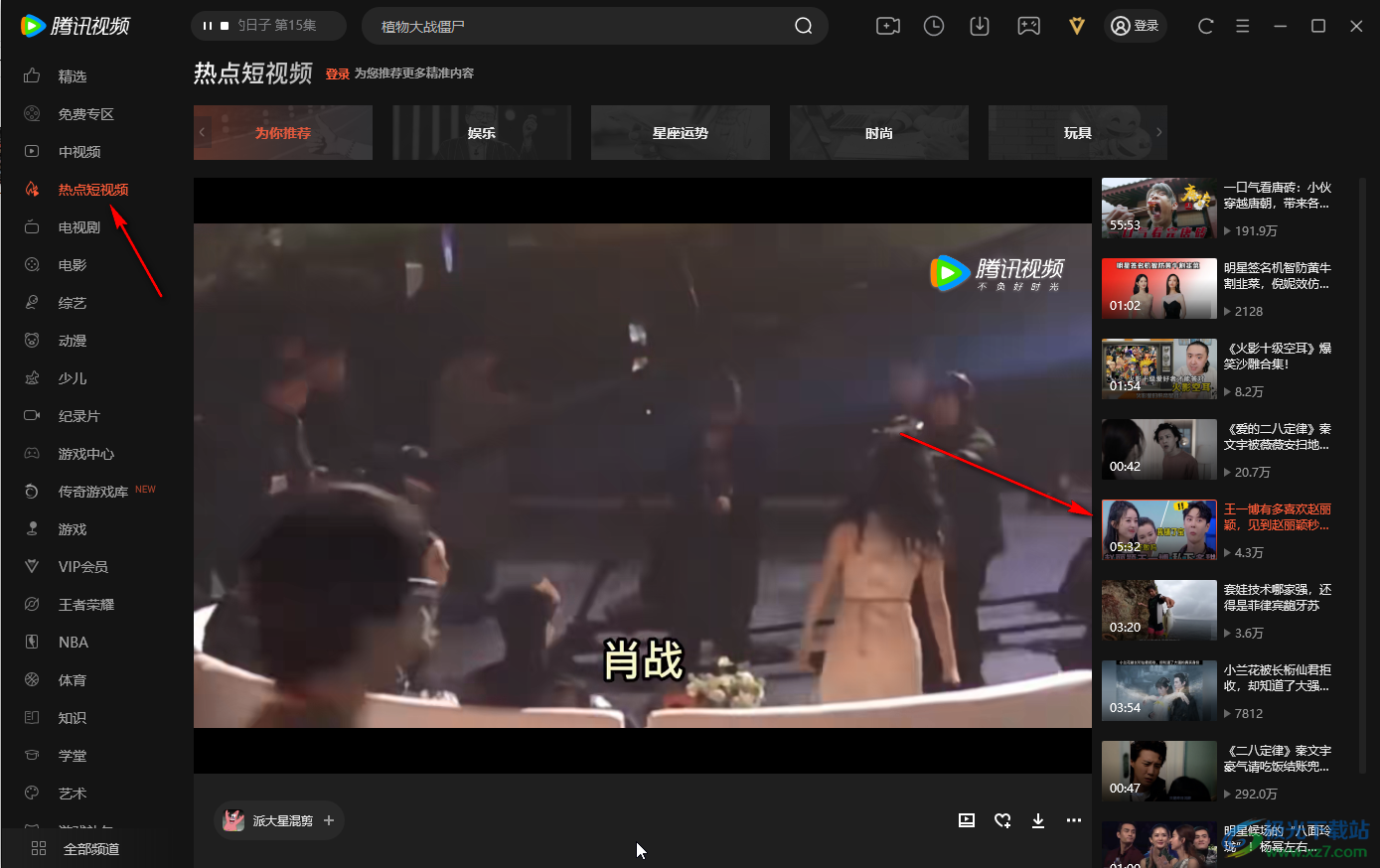The image size is (1380, 868).
Task: Click the magnifier search icon
Action: coord(804,26)
